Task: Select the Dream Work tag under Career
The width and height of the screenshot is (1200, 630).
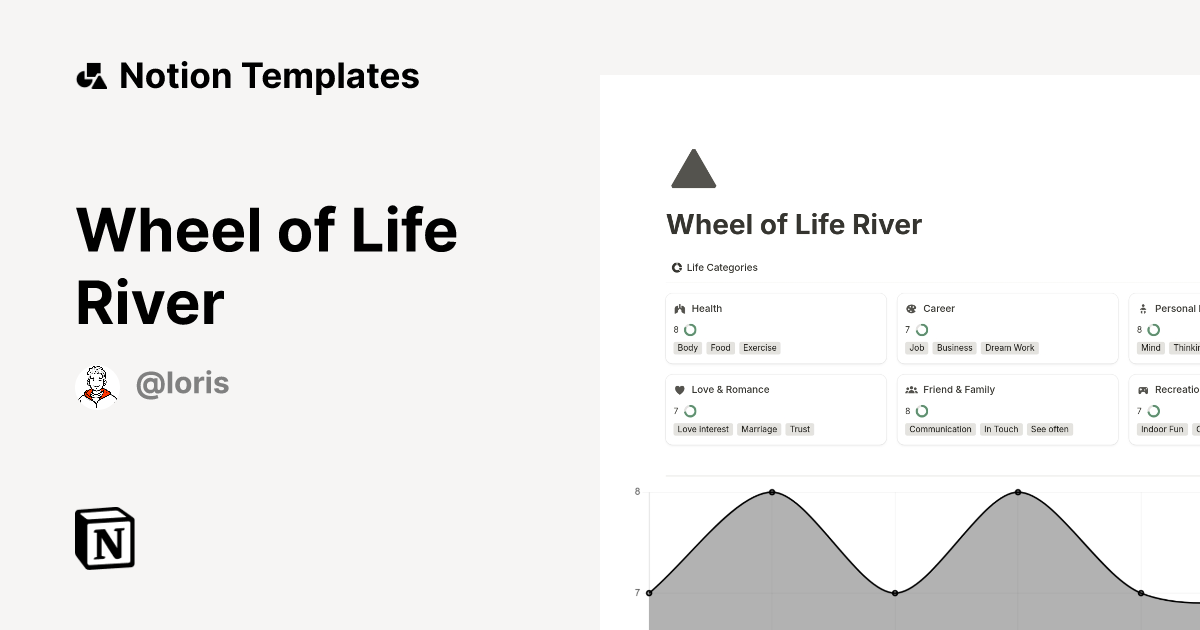Action: [x=1009, y=347]
